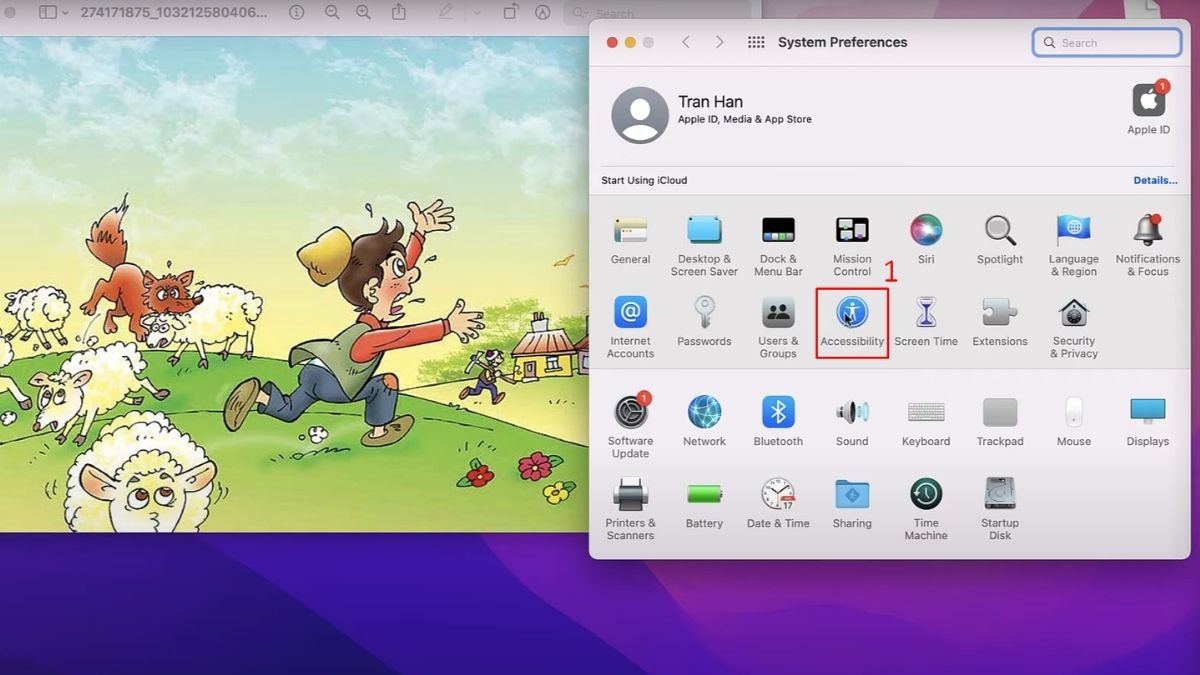Click the Tran Han profile avatar
The height and width of the screenshot is (675, 1200).
(640, 115)
